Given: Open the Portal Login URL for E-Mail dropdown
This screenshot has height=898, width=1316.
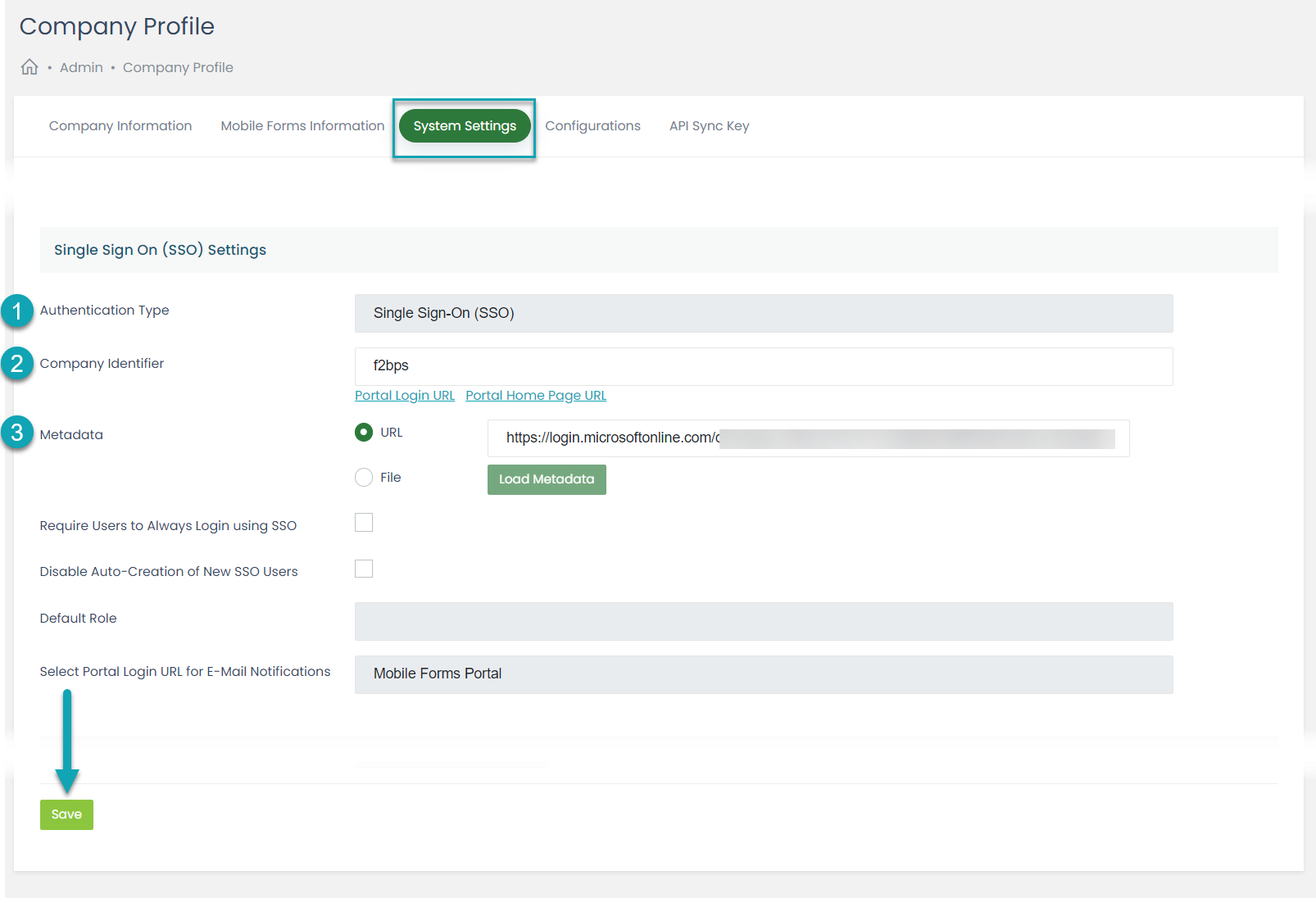Looking at the screenshot, I should click(x=764, y=674).
